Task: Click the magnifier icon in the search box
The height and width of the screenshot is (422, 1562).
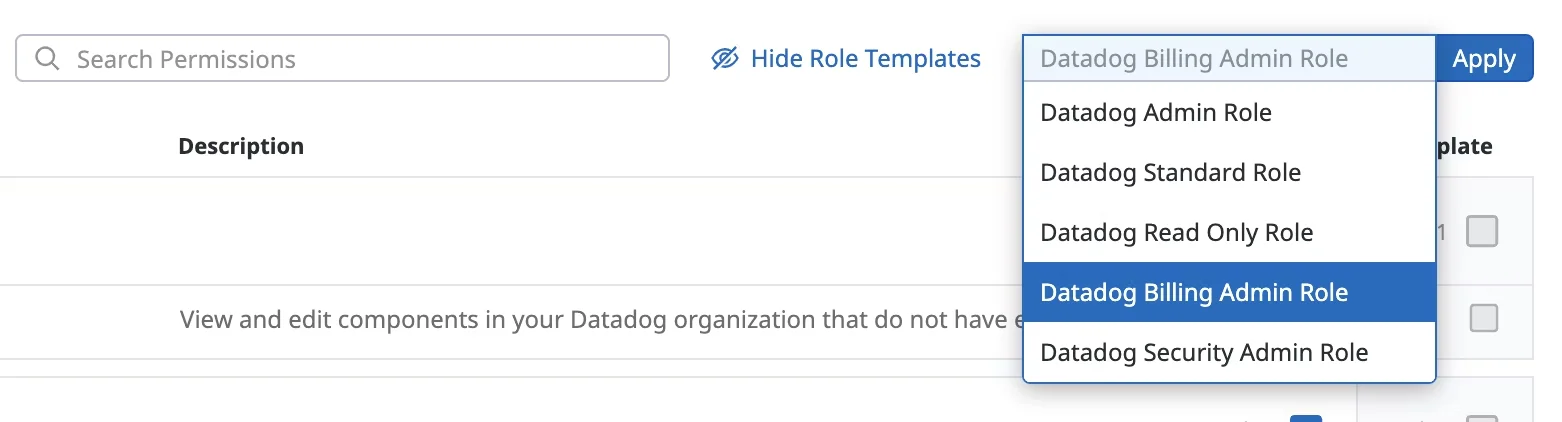Action: (47, 59)
